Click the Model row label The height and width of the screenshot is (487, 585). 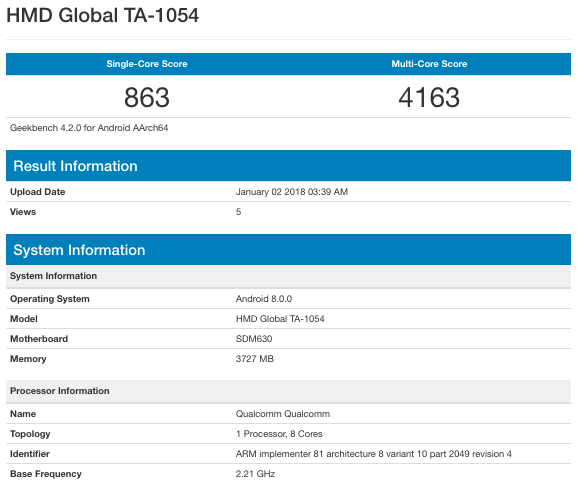(24, 319)
